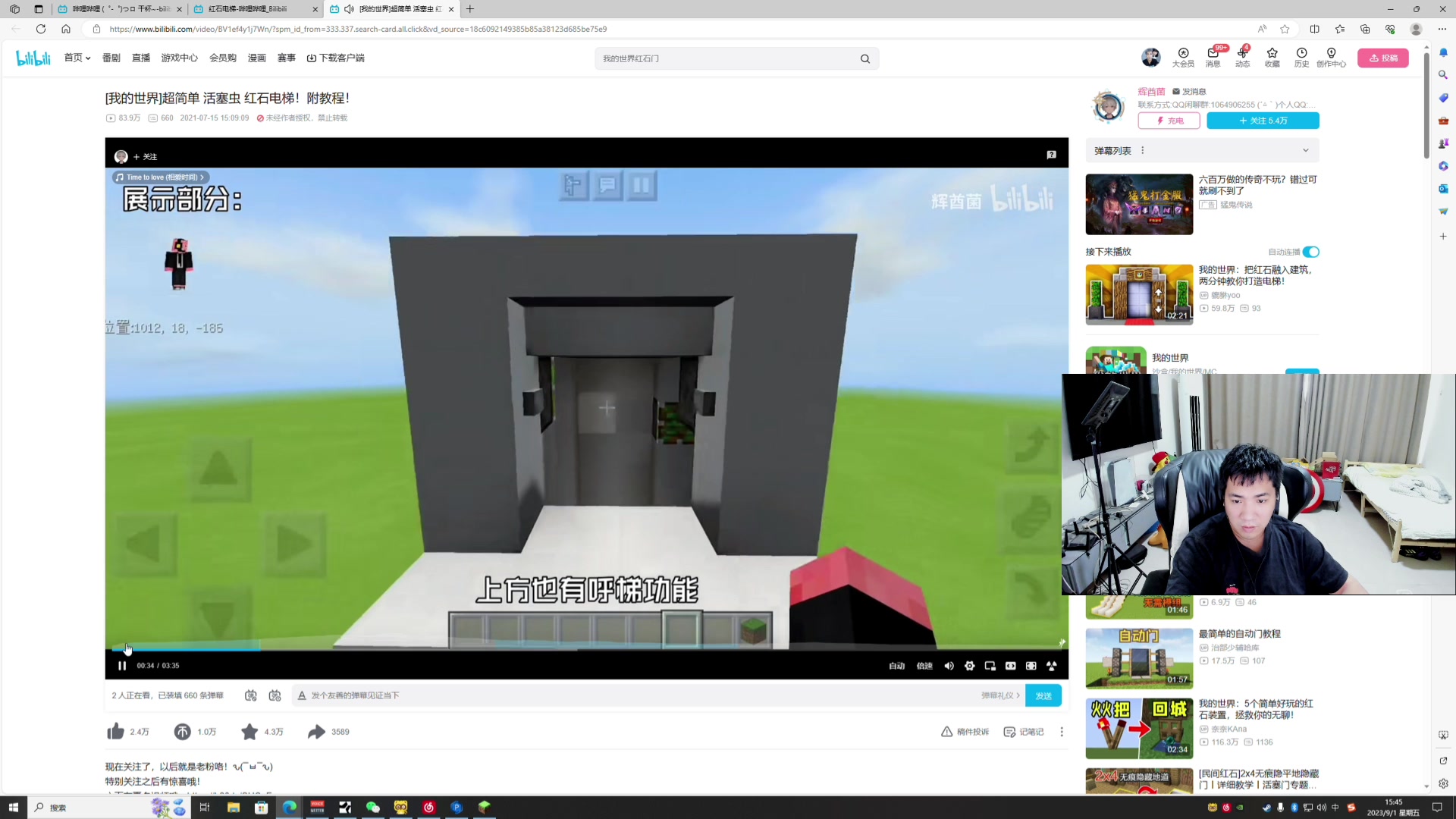
Task: Click the 发送 send button
Action: click(1043, 695)
